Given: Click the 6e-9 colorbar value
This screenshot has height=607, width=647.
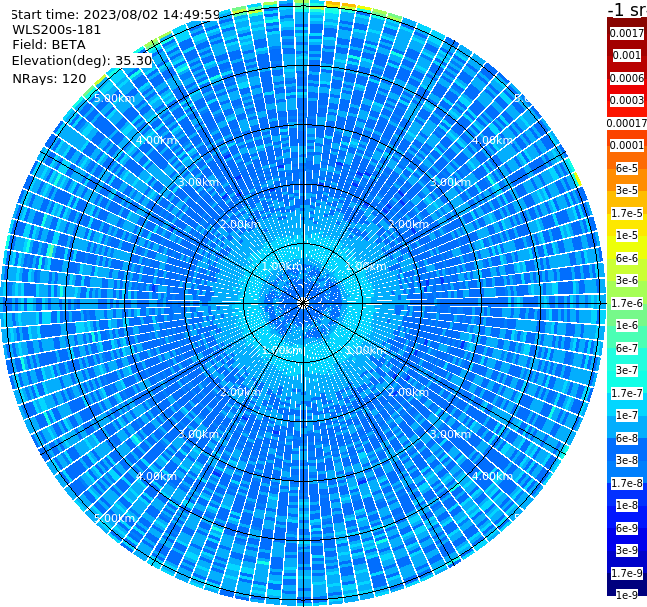Looking at the screenshot, I should click(x=627, y=528).
